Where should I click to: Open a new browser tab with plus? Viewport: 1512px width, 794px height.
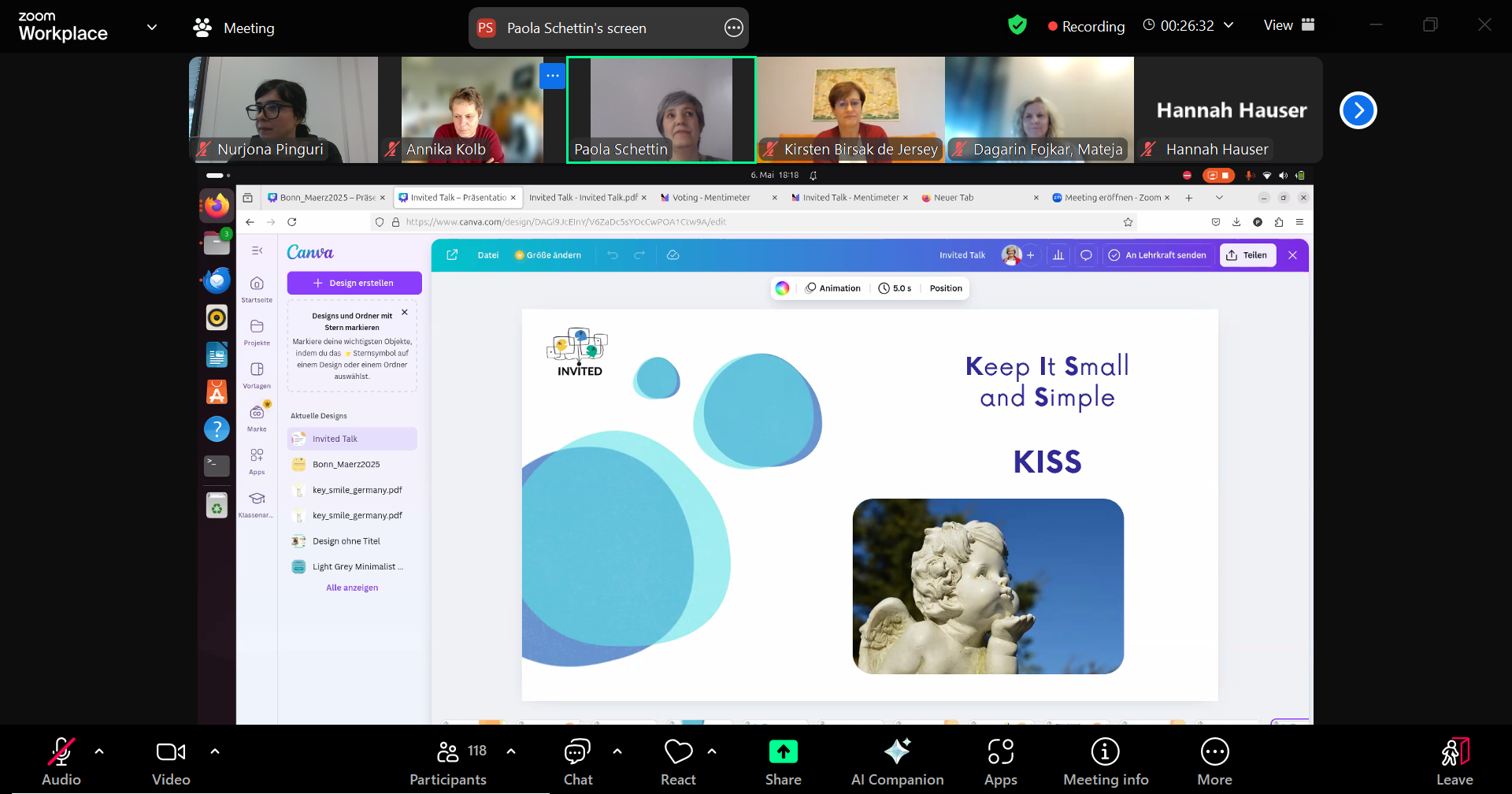tap(1189, 198)
